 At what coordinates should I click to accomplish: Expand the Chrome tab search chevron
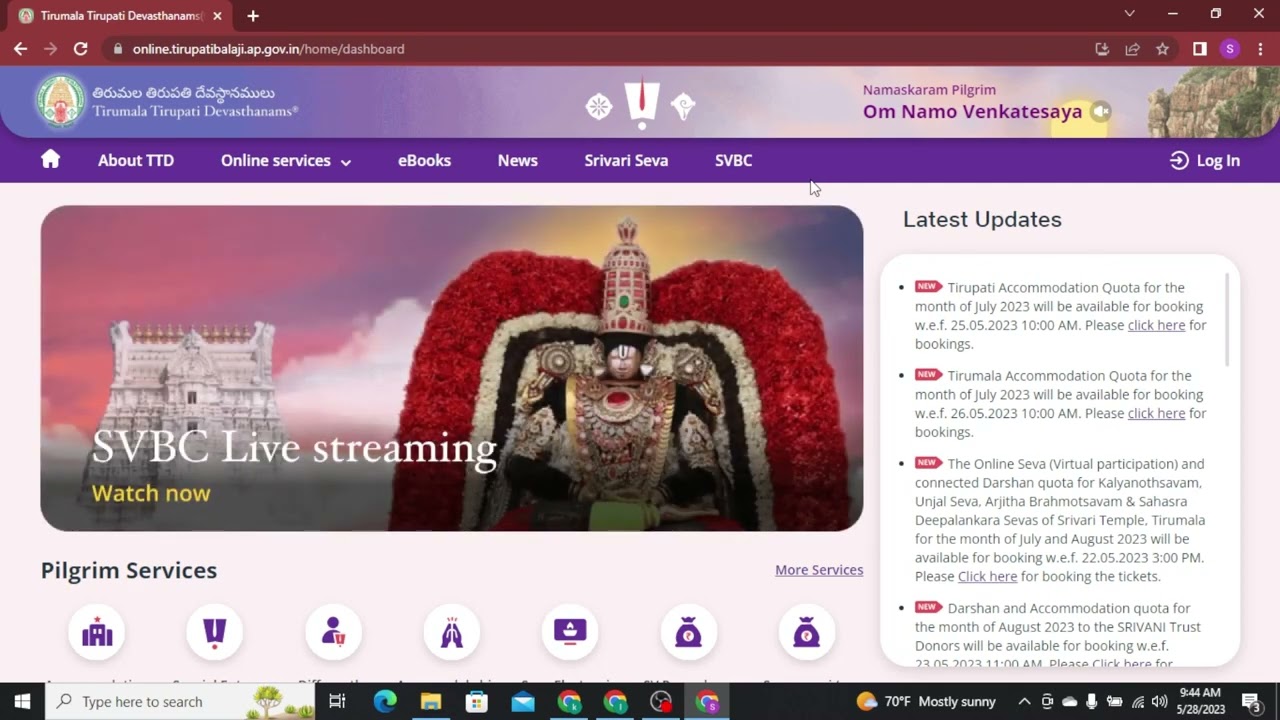[1129, 14]
